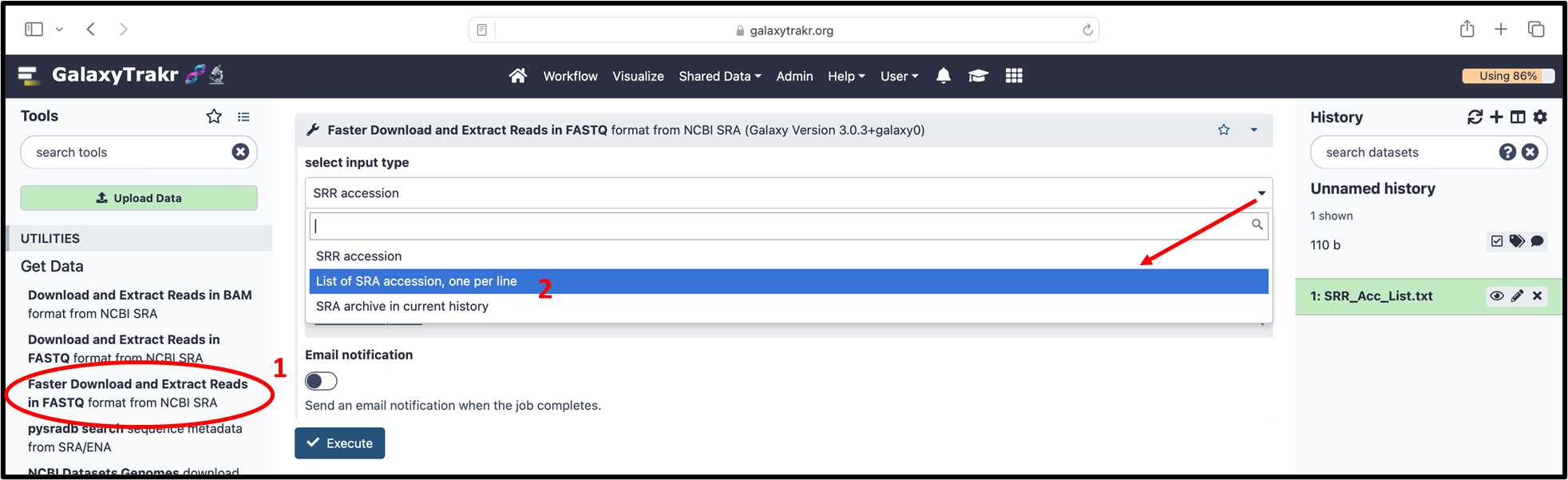The image size is (1568, 480).
Task: Go forward in browser
Action: [x=123, y=30]
